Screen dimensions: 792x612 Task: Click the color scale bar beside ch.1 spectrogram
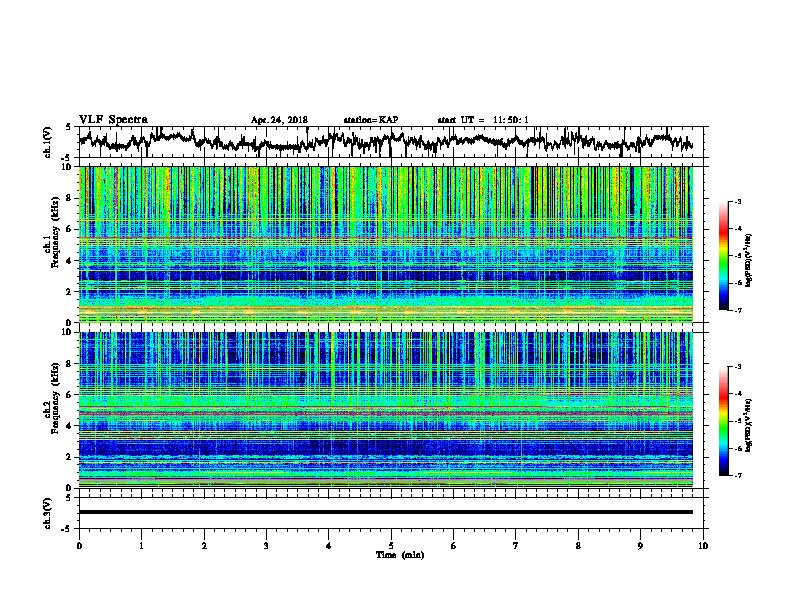[x=724, y=256]
